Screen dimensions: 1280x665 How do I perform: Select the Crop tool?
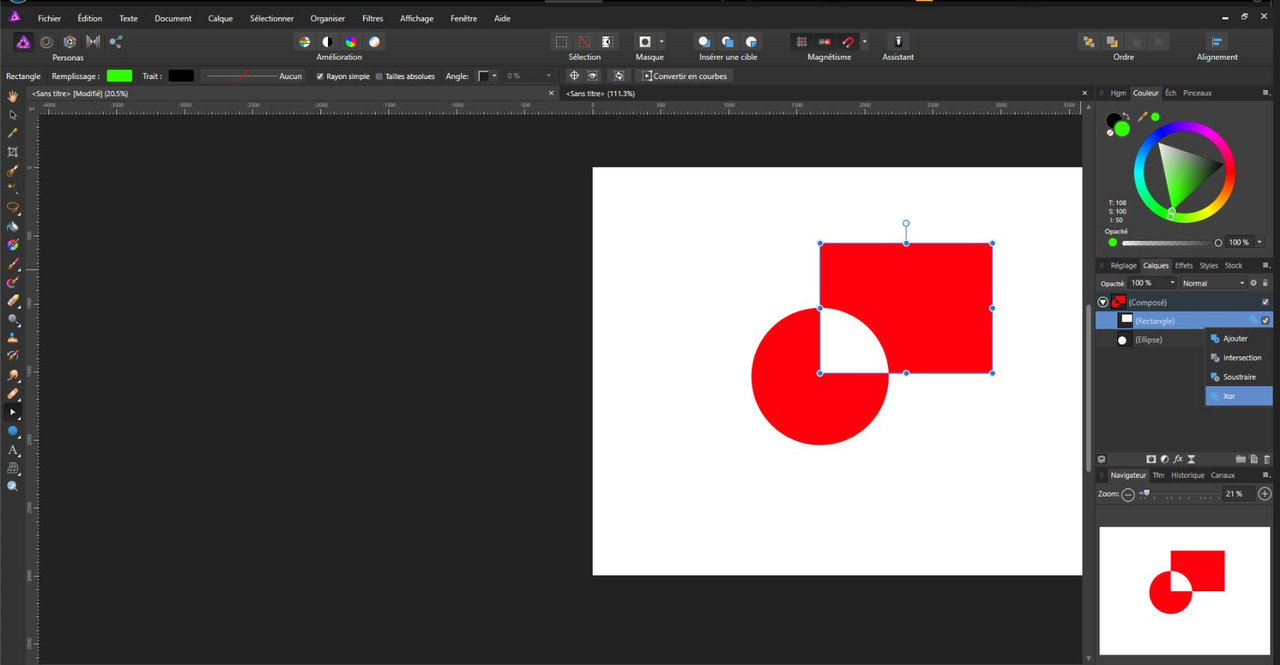13,152
